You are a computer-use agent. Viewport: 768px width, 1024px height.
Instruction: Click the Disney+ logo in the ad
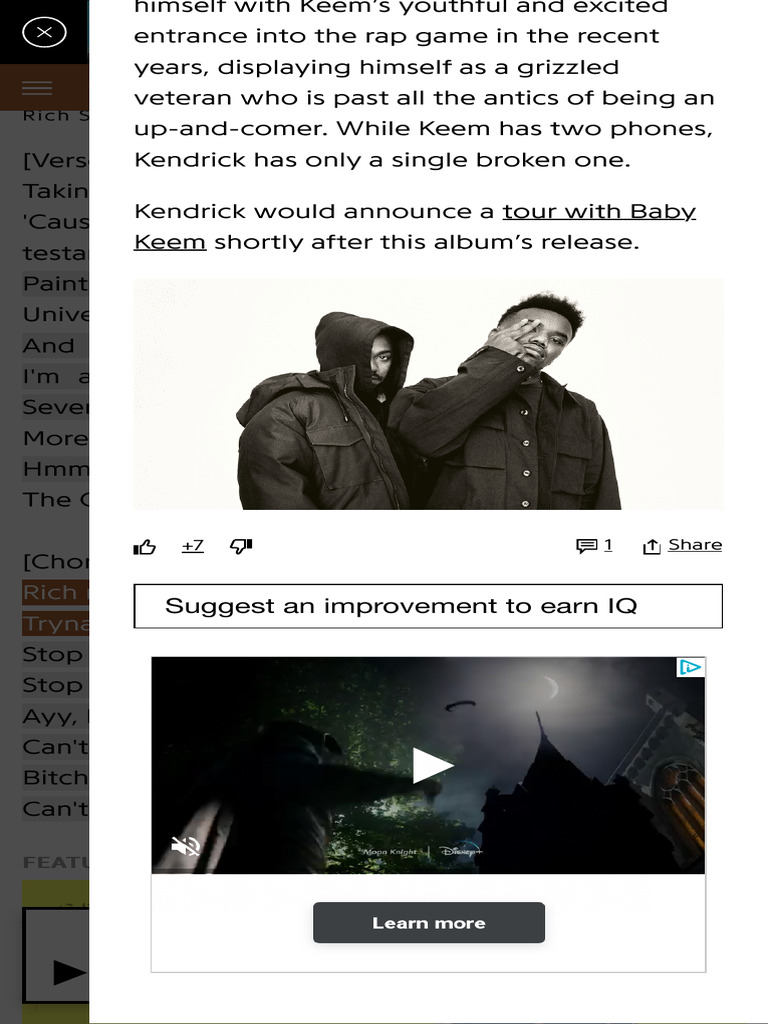pos(461,851)
